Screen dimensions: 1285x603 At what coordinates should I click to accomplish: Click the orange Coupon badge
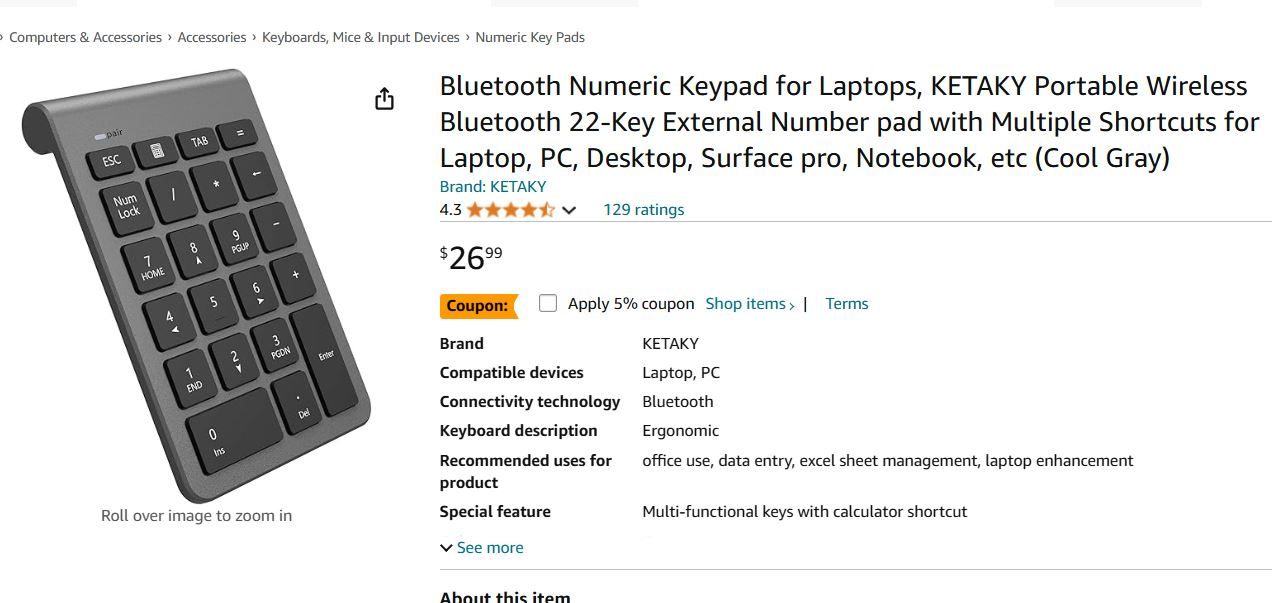[x=478, y=305]
